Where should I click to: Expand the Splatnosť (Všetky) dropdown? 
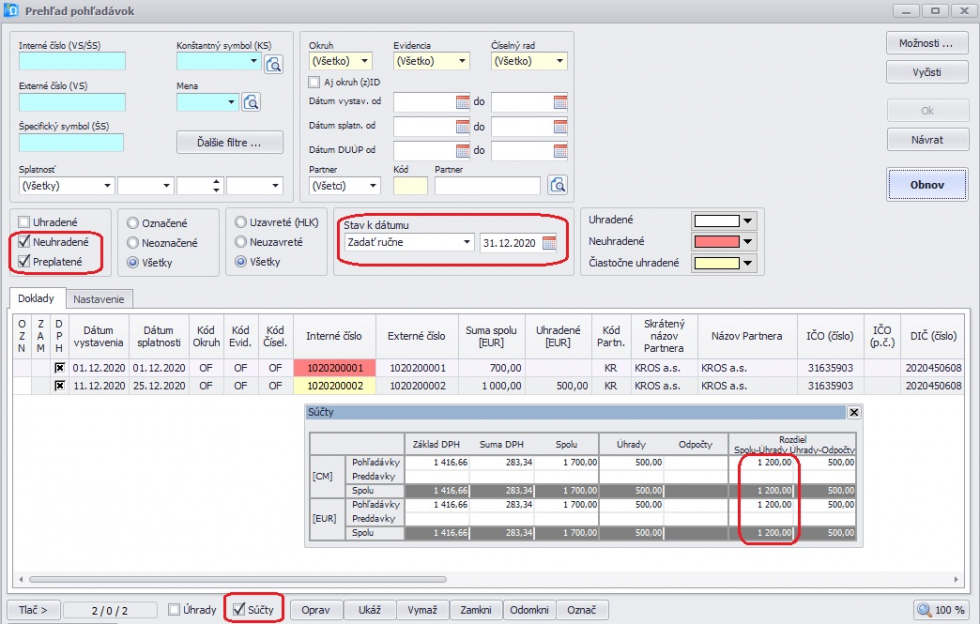click(x=107, y=186)
